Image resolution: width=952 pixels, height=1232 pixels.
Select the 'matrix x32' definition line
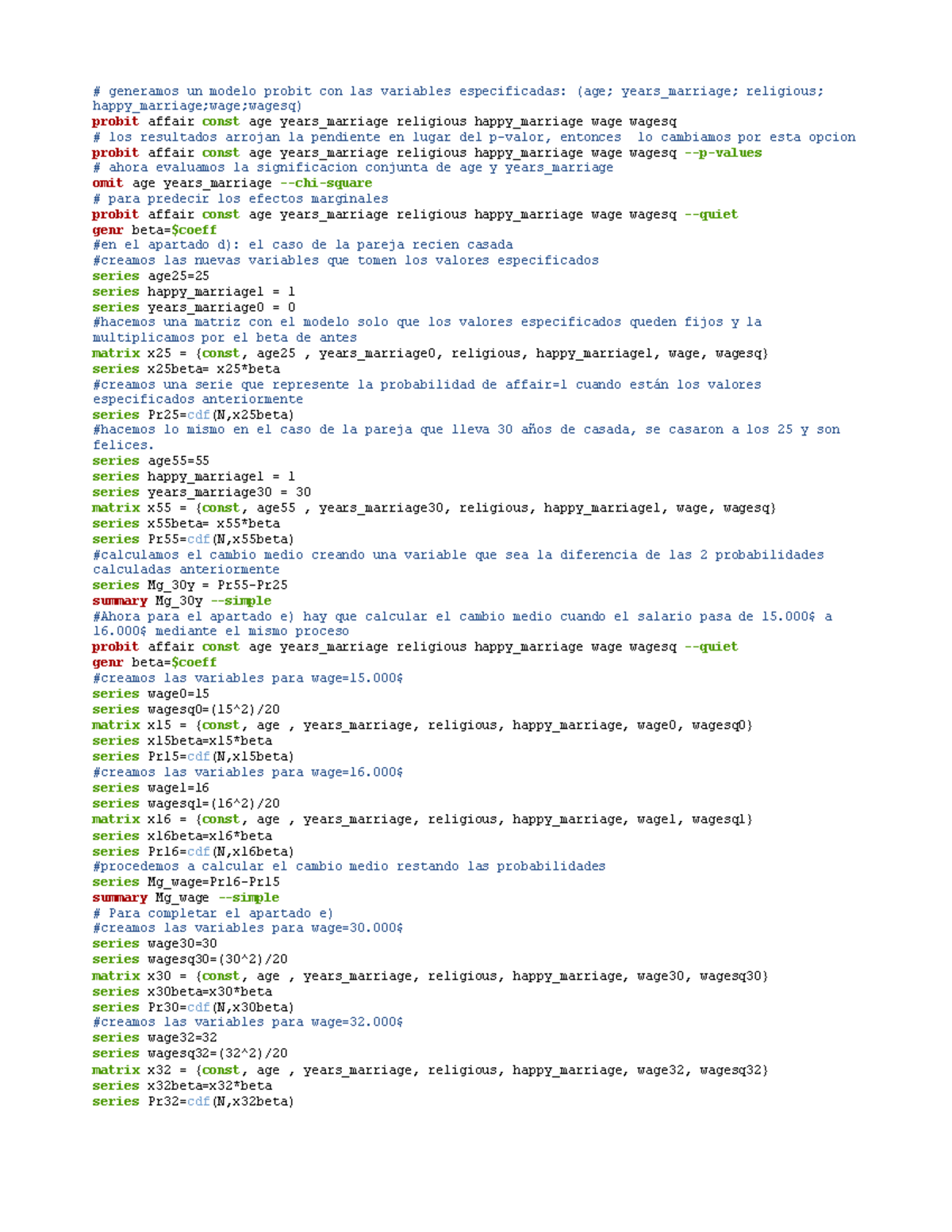click(430, 1070)
